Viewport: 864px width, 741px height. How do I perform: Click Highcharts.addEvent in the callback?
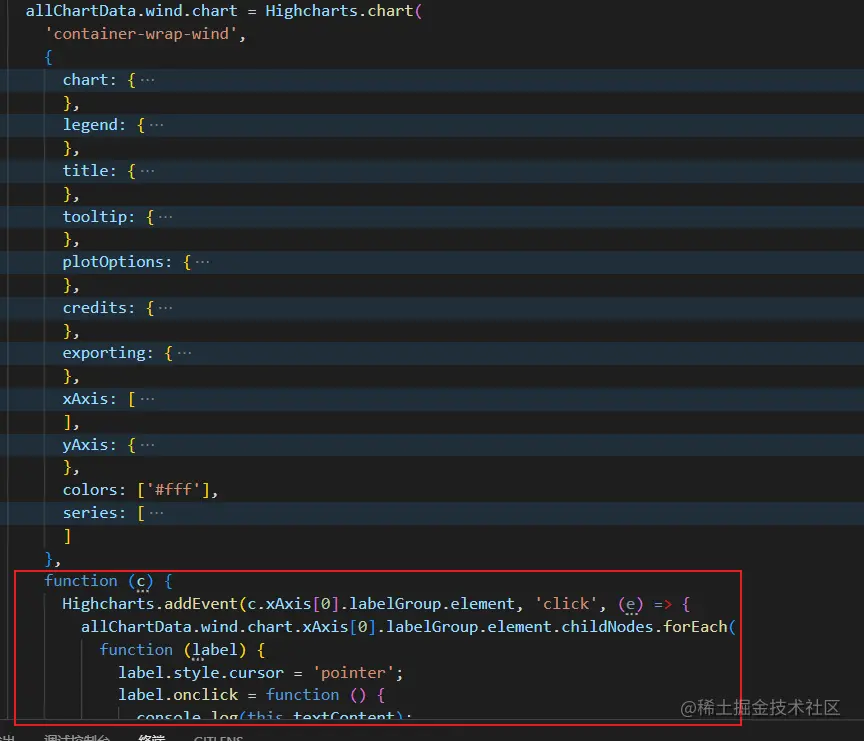149,604
